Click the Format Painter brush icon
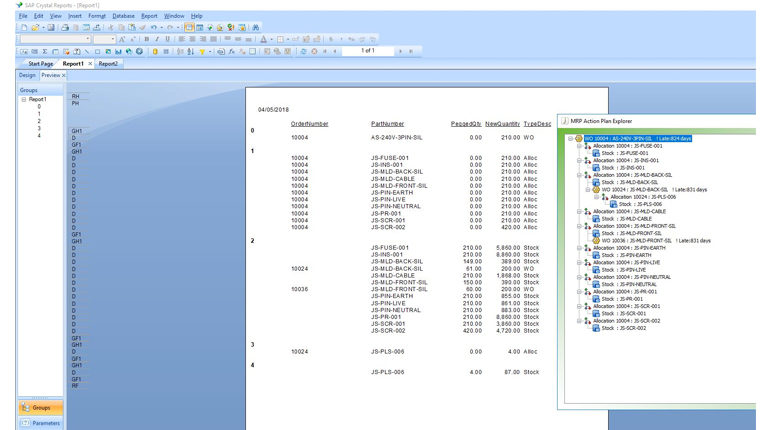This screenshot has width=770, height=430. (142, 27)
